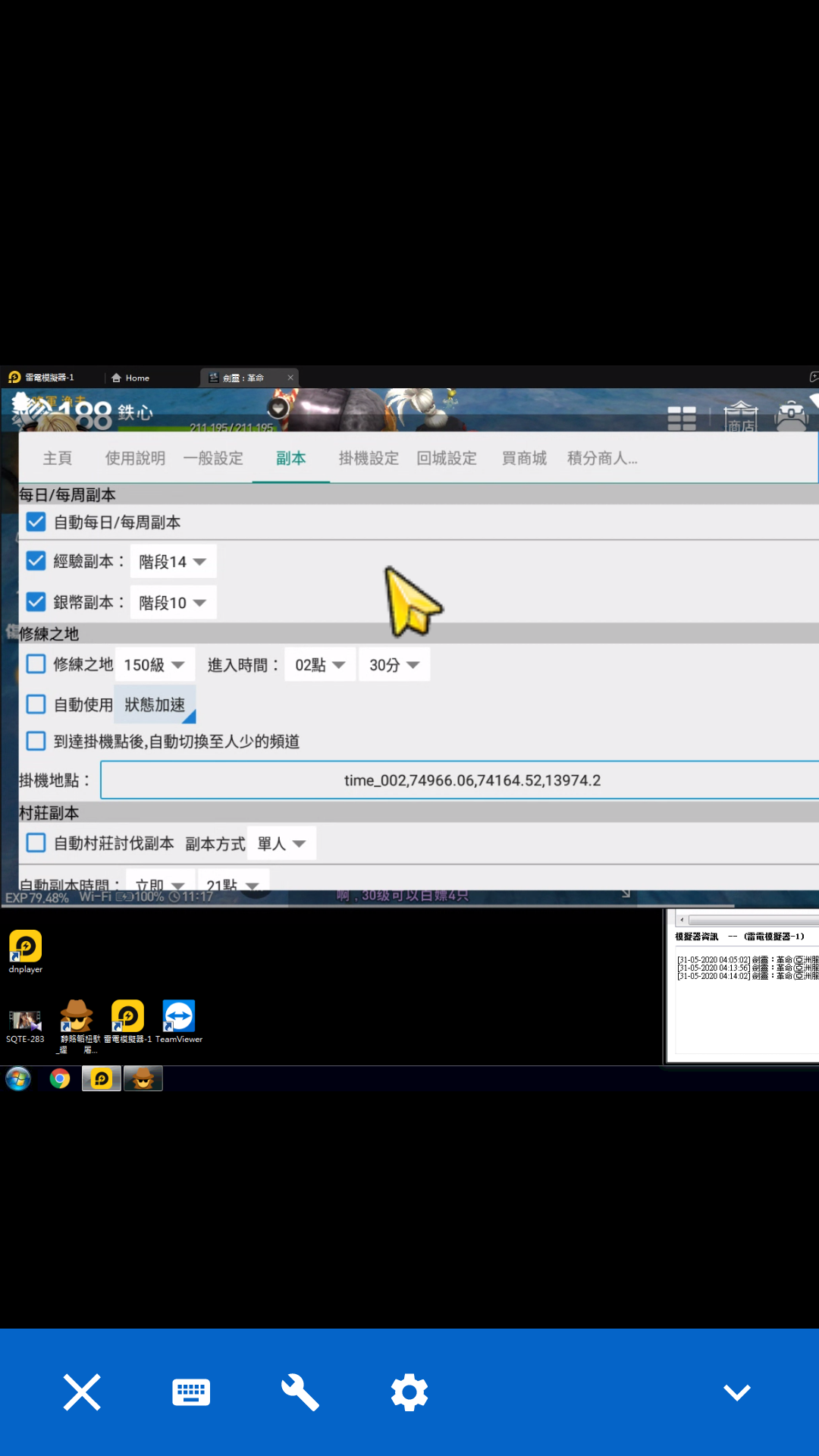Open the dnplayer desktop shortcut
Image resolution: width=819 pixels, height=1456 pixels.
click(25, 951)
